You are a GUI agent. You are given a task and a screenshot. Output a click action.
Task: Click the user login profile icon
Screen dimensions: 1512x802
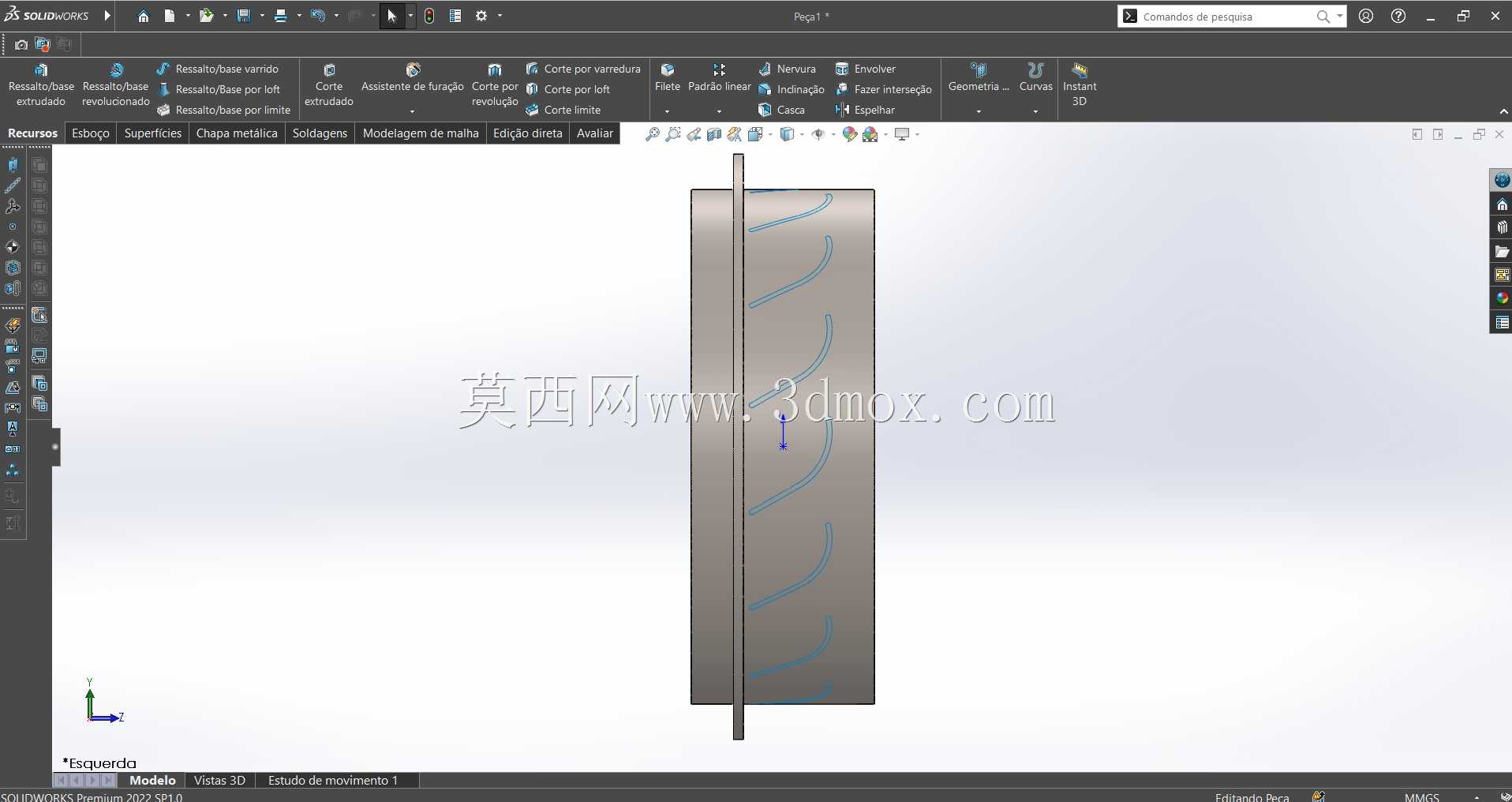tap(1366, 16)
